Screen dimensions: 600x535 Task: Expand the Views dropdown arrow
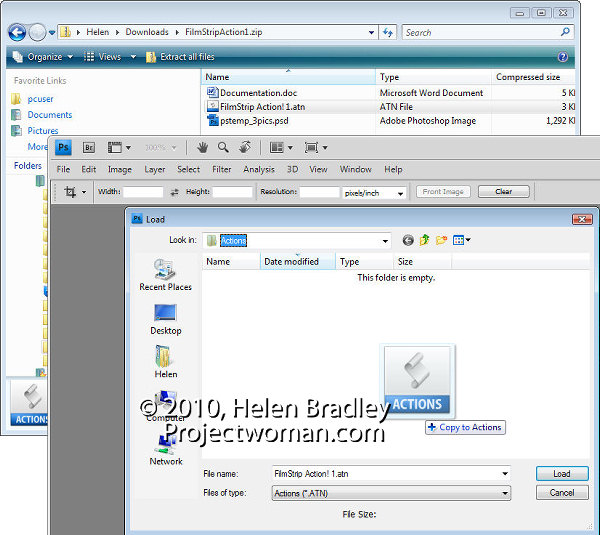coord(133,57)
